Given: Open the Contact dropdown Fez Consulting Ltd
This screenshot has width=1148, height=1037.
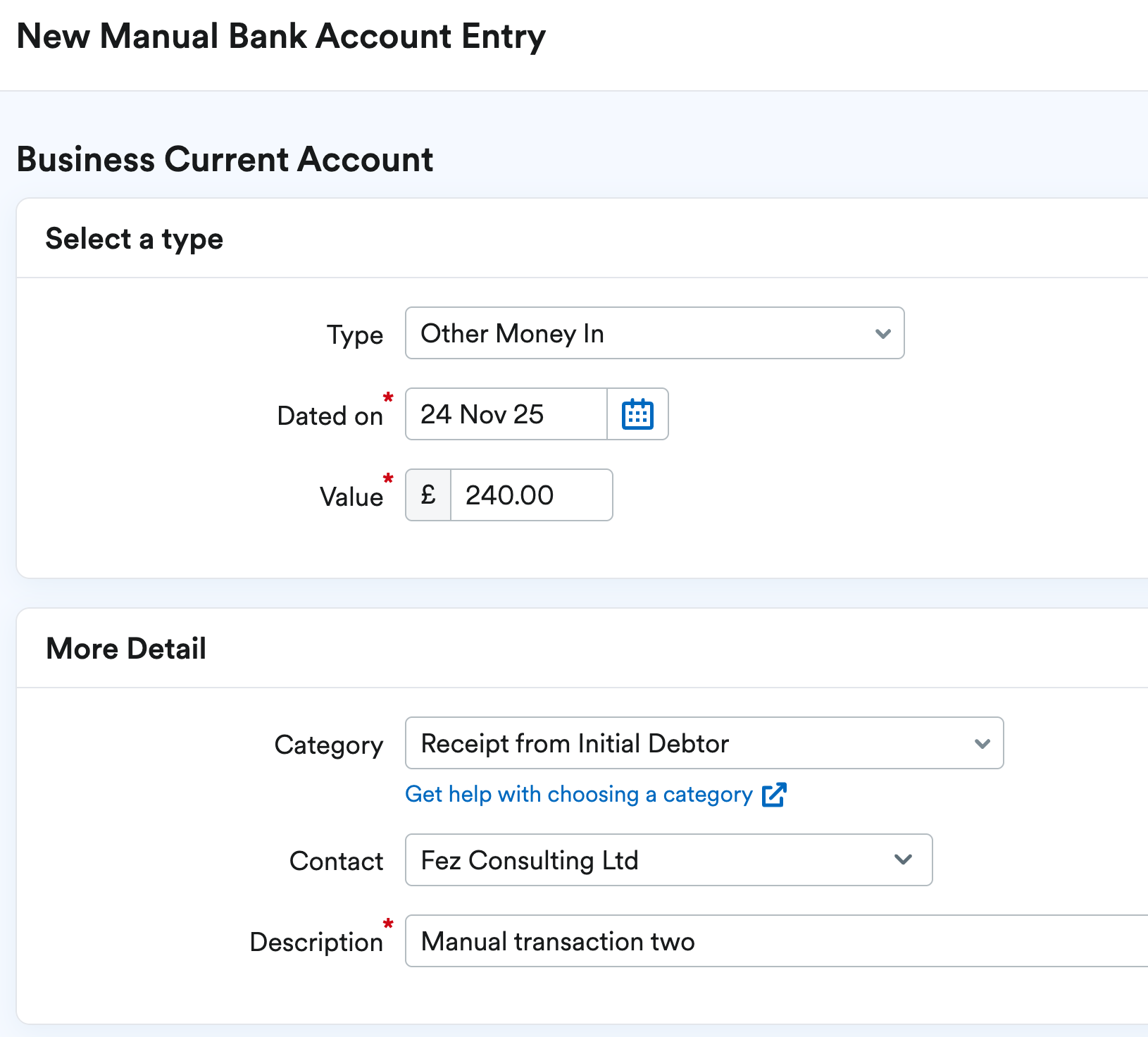Looking at the screenshot, I should point(669,860).
